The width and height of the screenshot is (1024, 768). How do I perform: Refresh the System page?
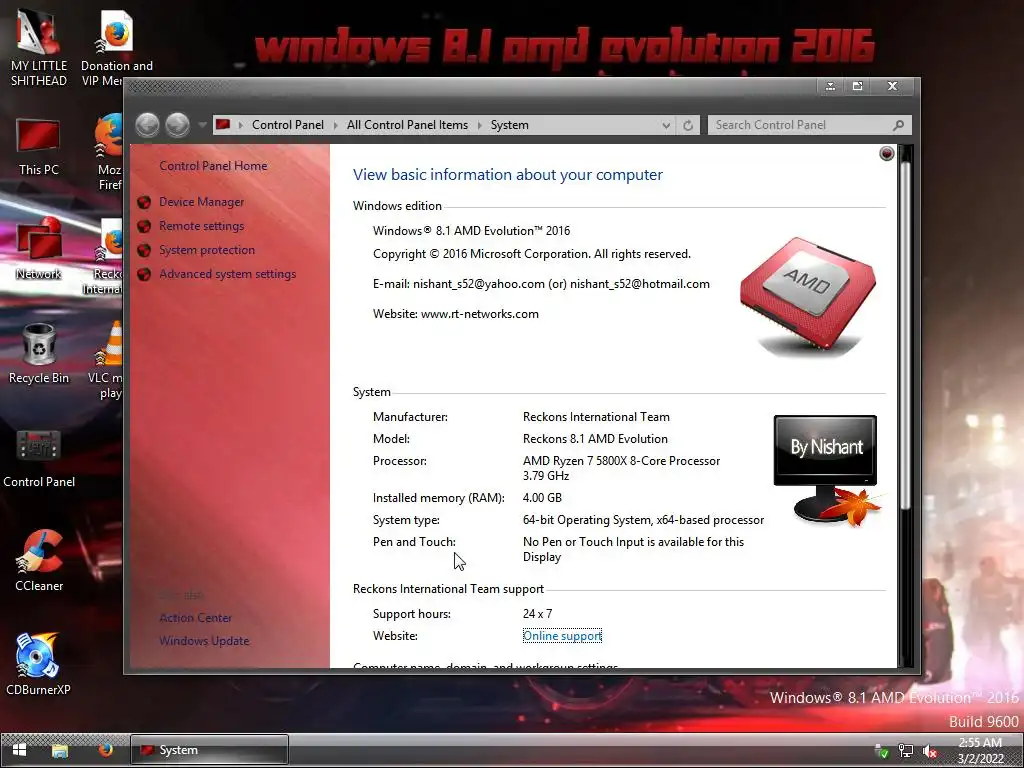(688, 125)
